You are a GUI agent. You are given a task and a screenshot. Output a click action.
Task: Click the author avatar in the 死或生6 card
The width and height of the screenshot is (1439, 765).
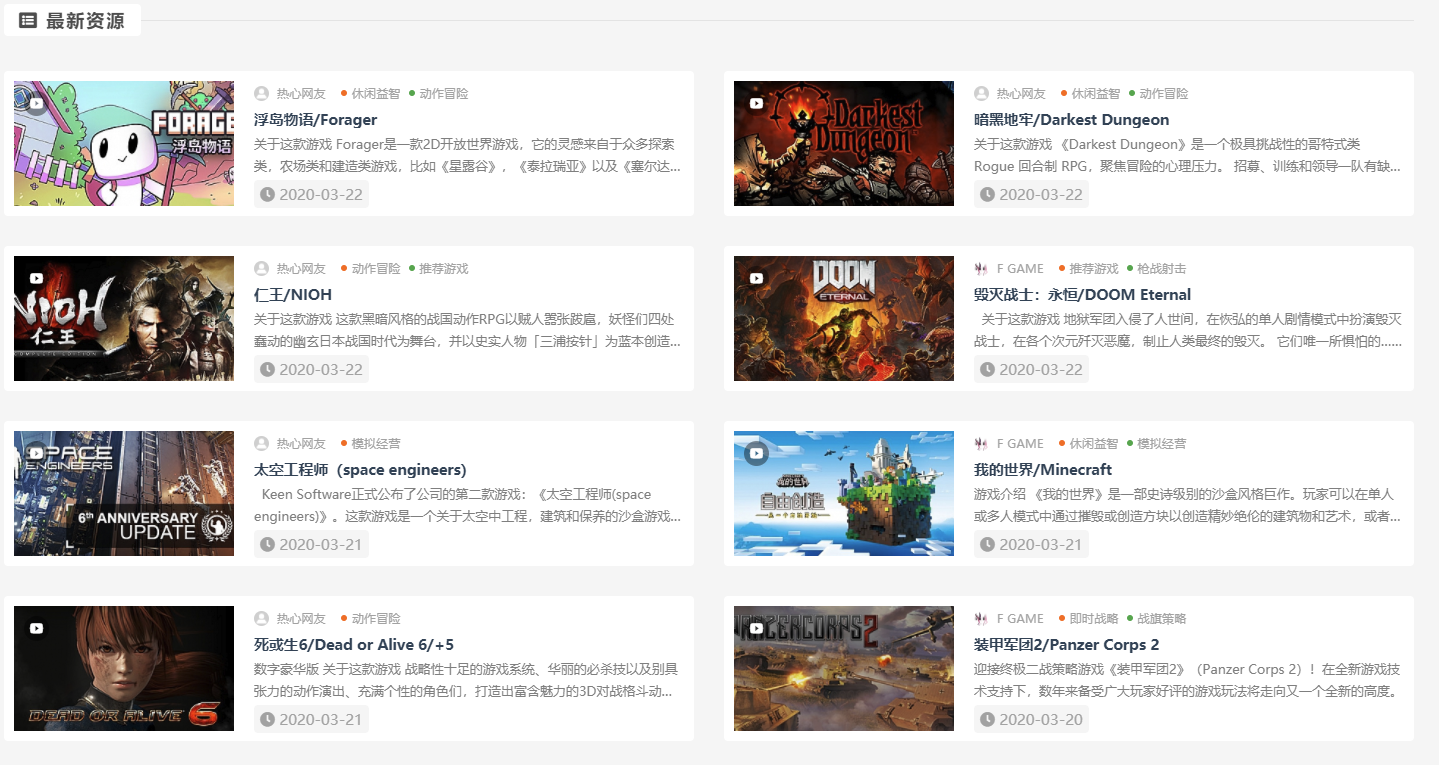[262, 619]
